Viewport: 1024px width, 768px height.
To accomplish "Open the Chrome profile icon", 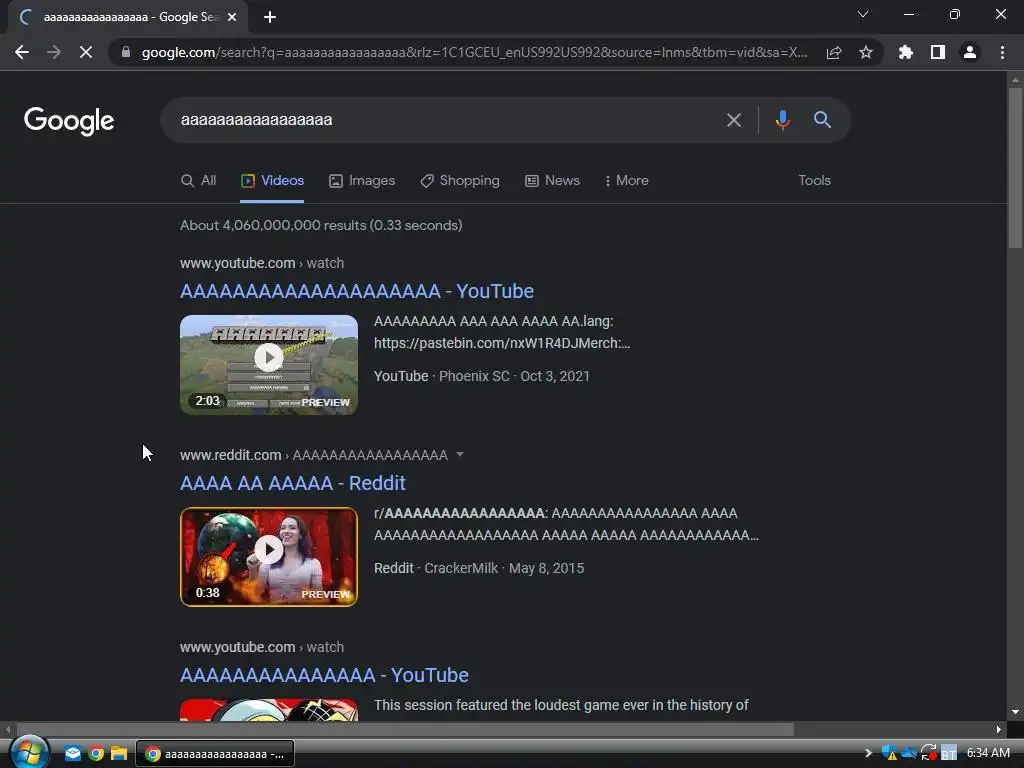I will 970,52.
